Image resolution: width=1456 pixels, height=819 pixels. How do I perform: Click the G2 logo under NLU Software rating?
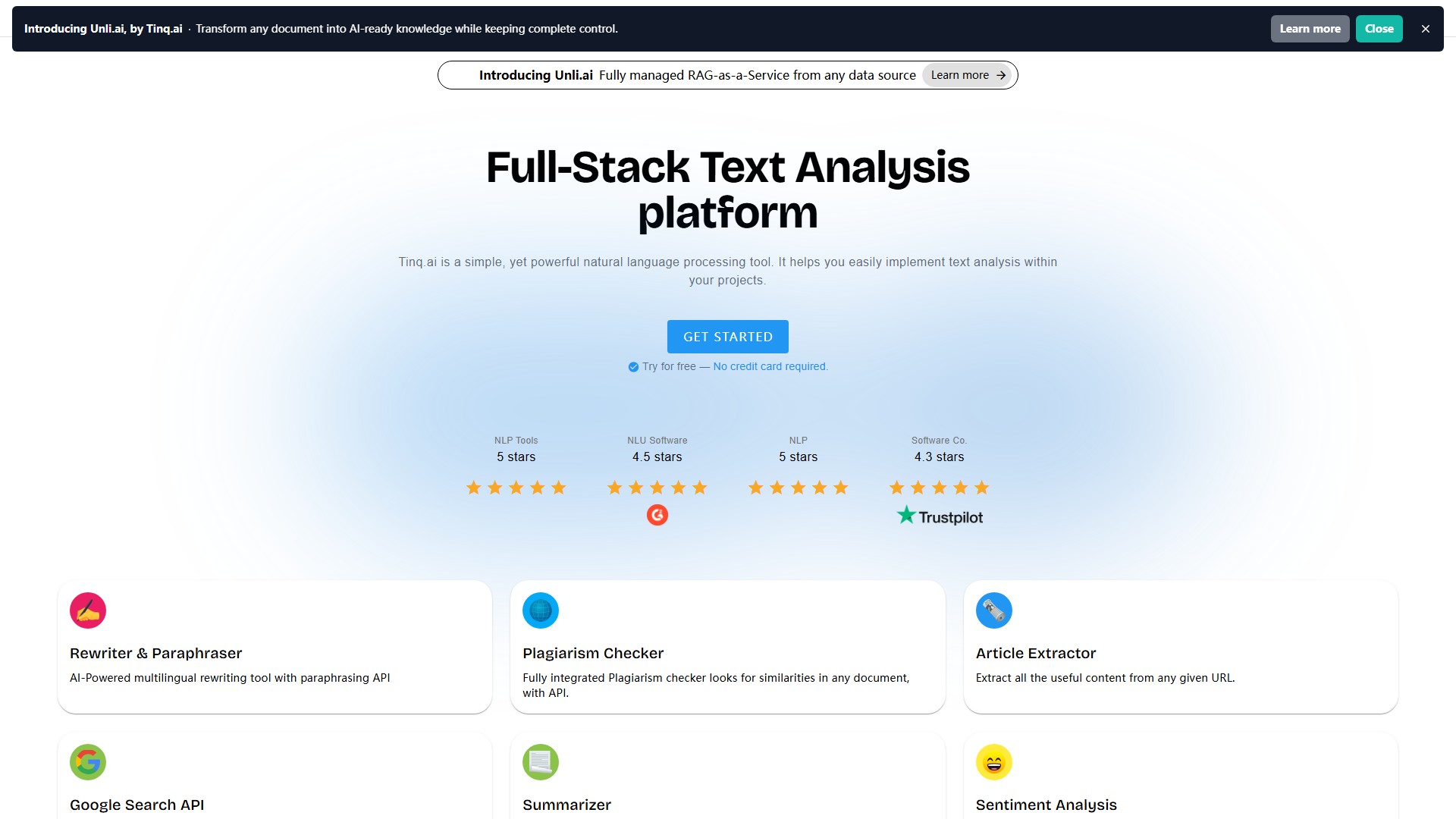(x=657, y=515)
